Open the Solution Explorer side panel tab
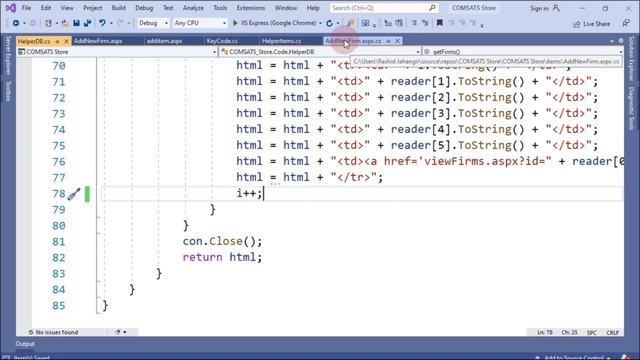640x360 pixels. pyautogui.click(x=631, y=58)
